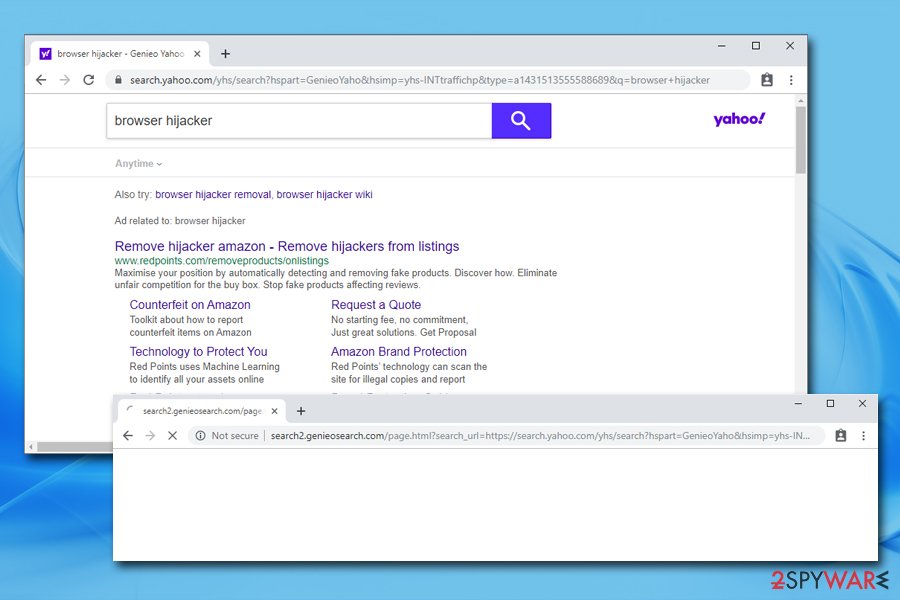Image resolution: width=900 pixels, height=600 pixels.
Task: Go back in the genieosearch window
Action: pyautogui.click(x=127, y=436)
